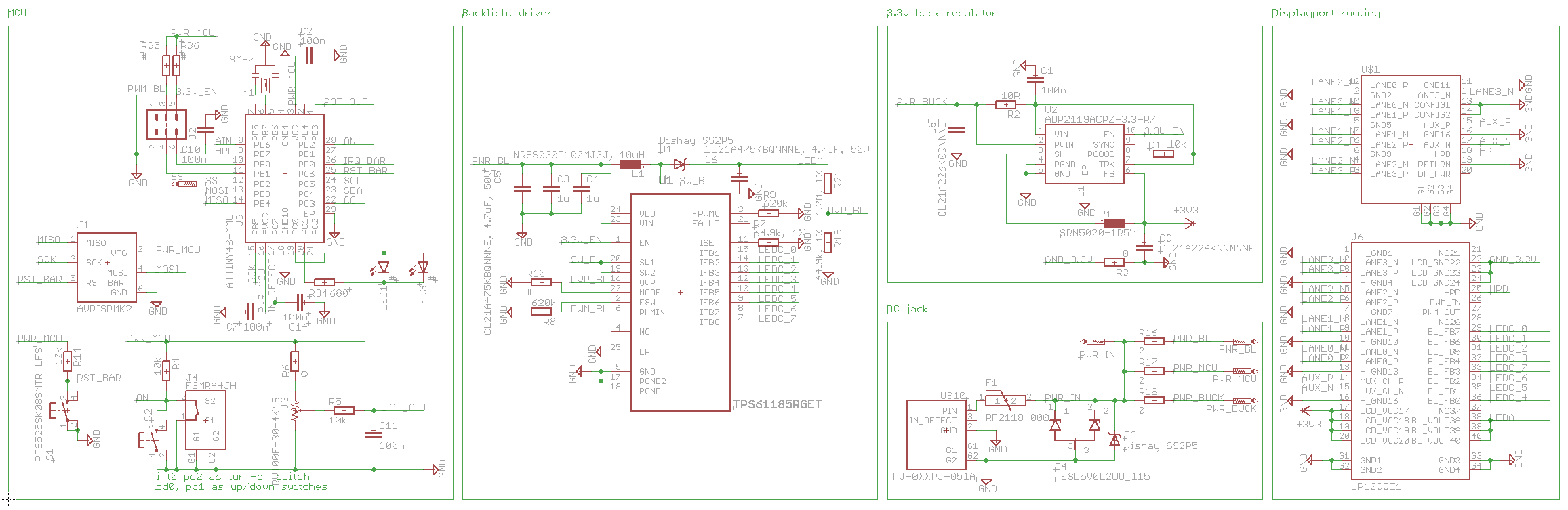Select the R4 10k resistor symbol

(166, 370)
